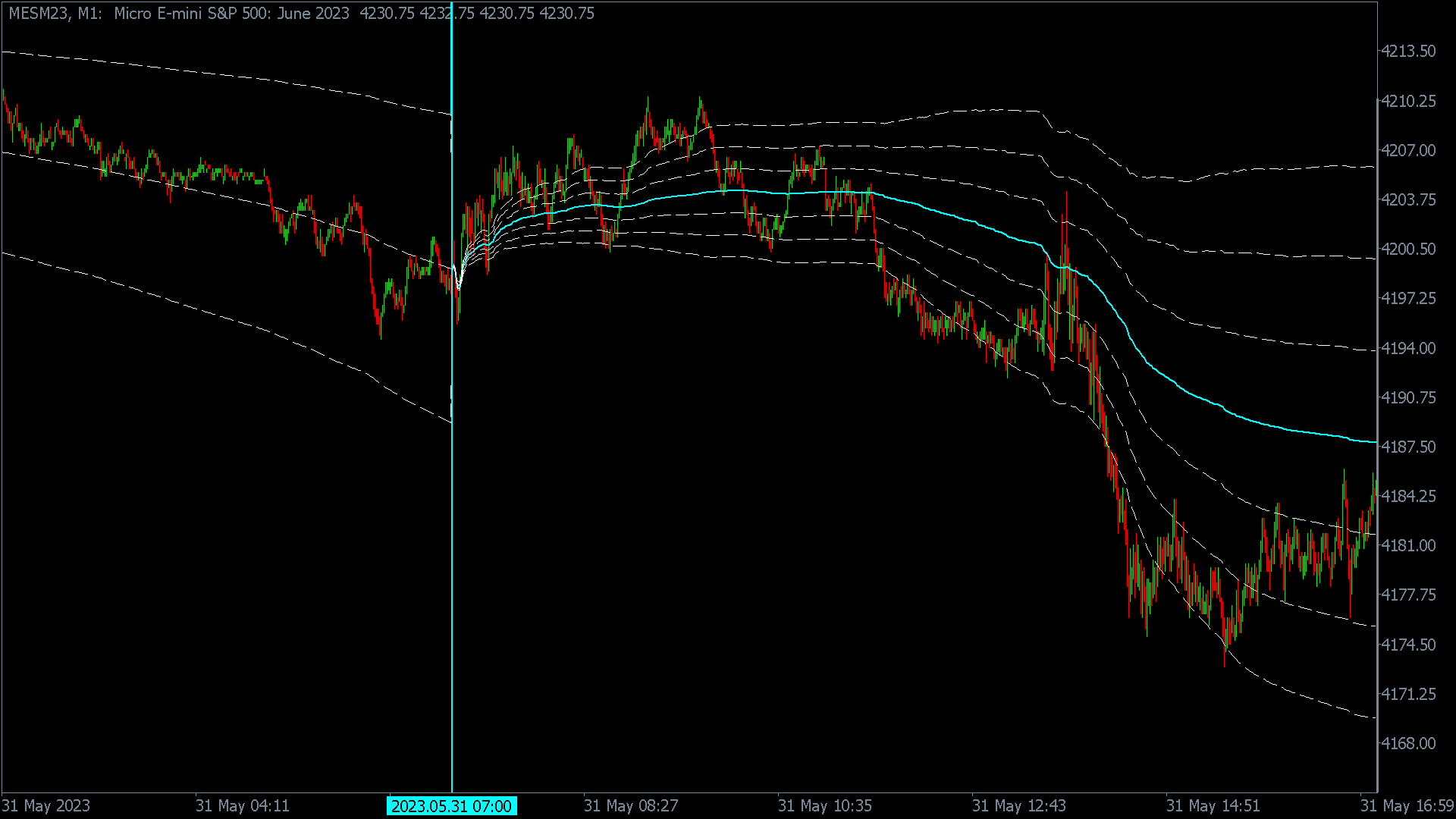The image size is (1456, 819).
Task: Select the cyan vertical line on chart
Action: [452, 397]
